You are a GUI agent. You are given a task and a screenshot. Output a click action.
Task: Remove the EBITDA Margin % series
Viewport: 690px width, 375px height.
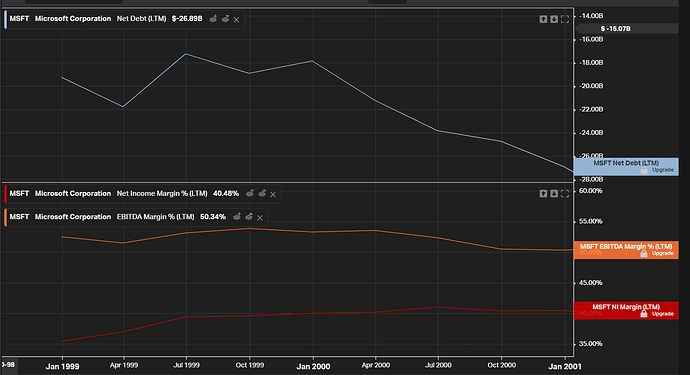[x=260, y=217]
